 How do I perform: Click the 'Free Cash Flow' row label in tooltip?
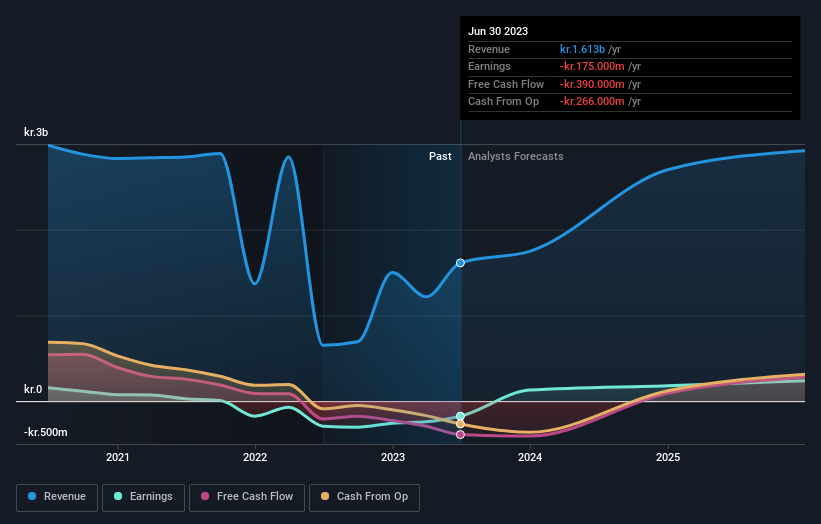pyautogui.click(x=506, y=84)
